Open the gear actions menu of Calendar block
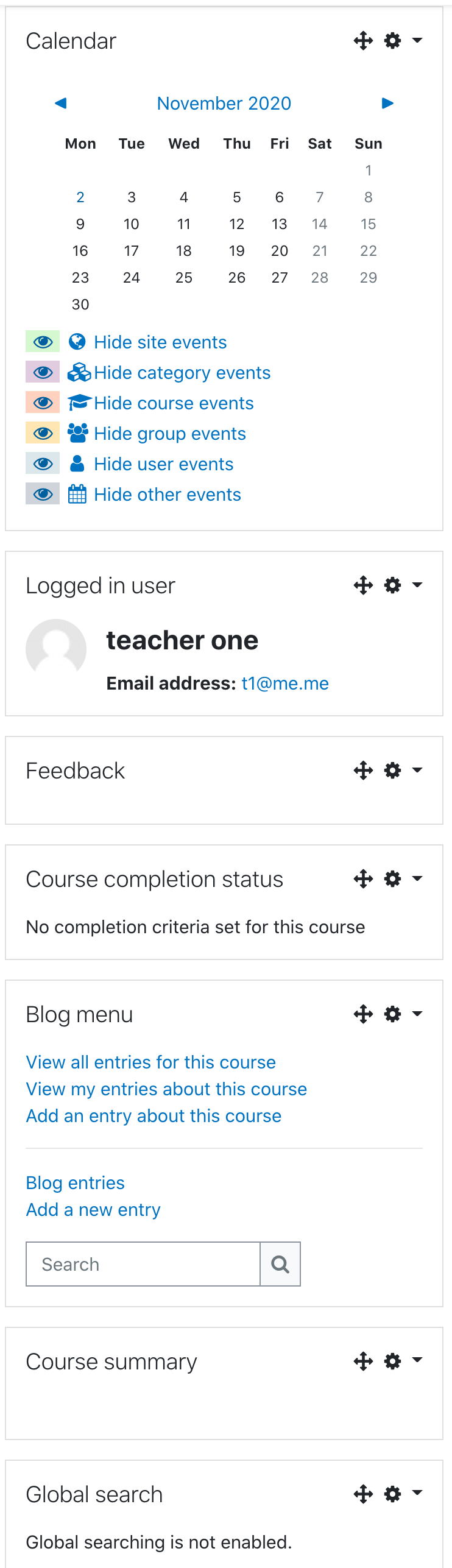The height and width of the screenshot is (1568, 452). 403,41
